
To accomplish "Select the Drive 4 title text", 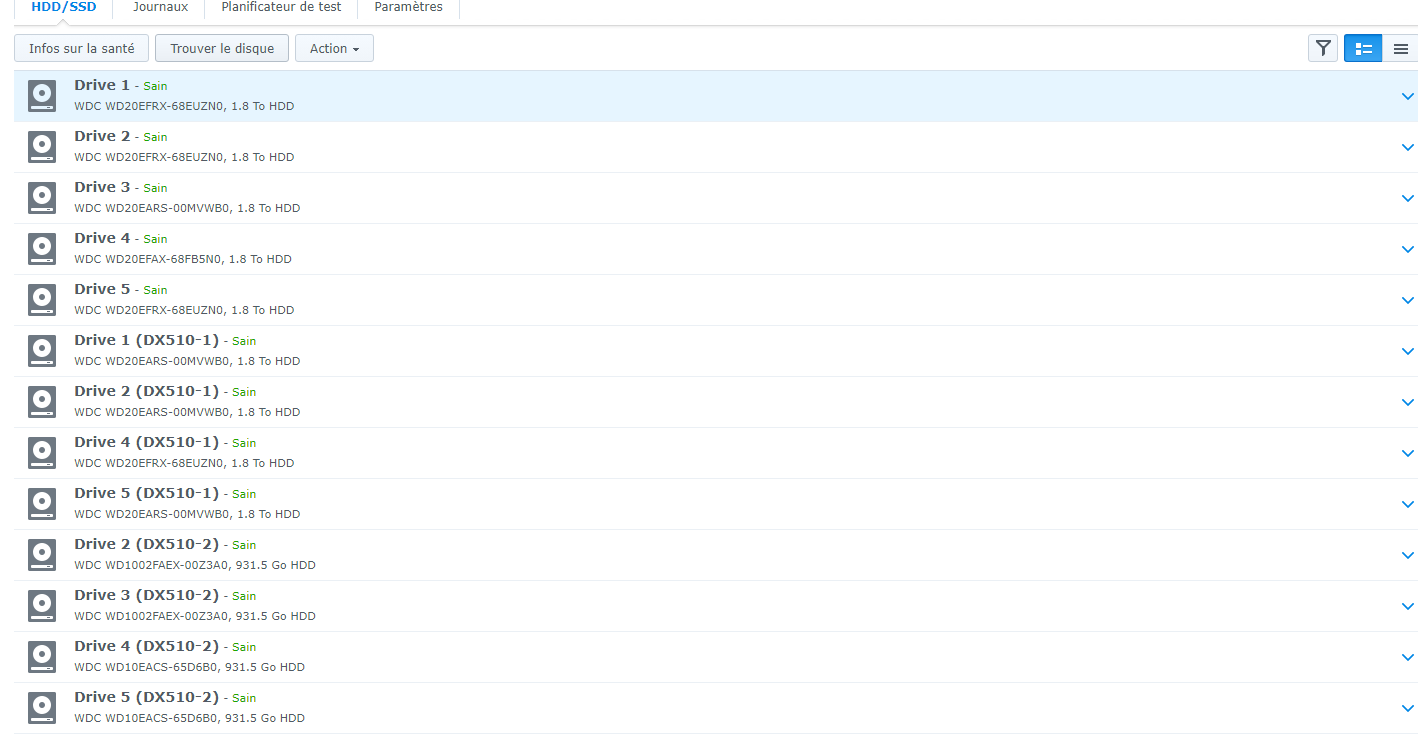I will click(102, 238).
